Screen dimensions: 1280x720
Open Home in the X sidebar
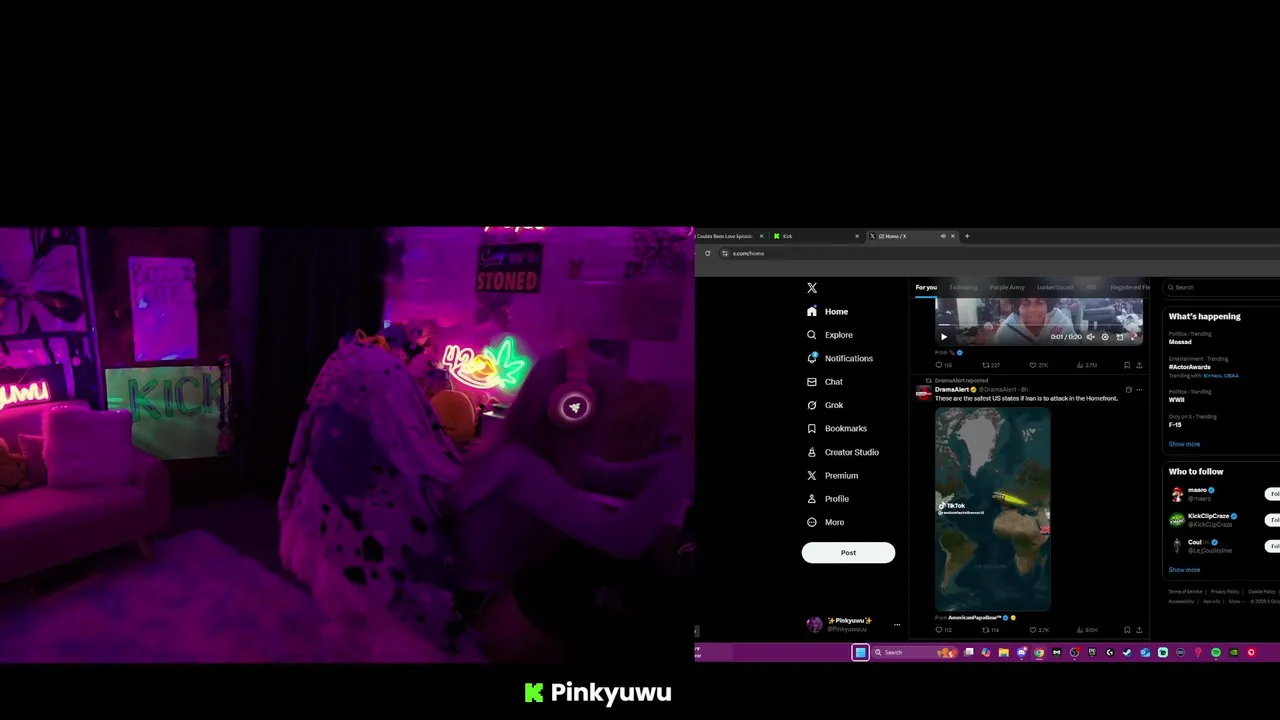828,311
